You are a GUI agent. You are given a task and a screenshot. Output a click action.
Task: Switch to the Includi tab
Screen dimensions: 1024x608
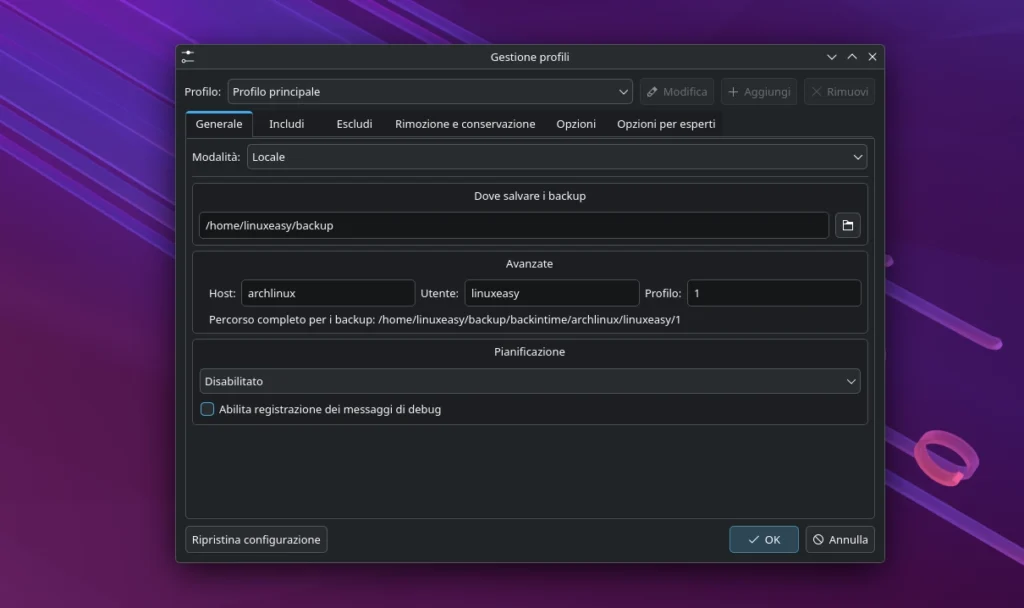287,124
